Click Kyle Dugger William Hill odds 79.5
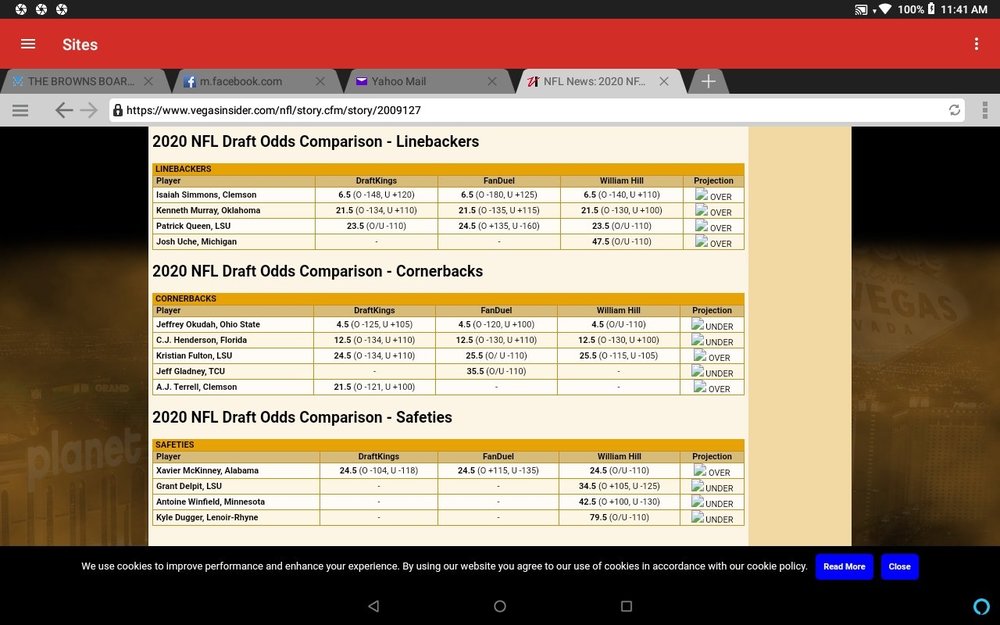The height and width of the screenshot is (625, 1000). tap(619, 517)
